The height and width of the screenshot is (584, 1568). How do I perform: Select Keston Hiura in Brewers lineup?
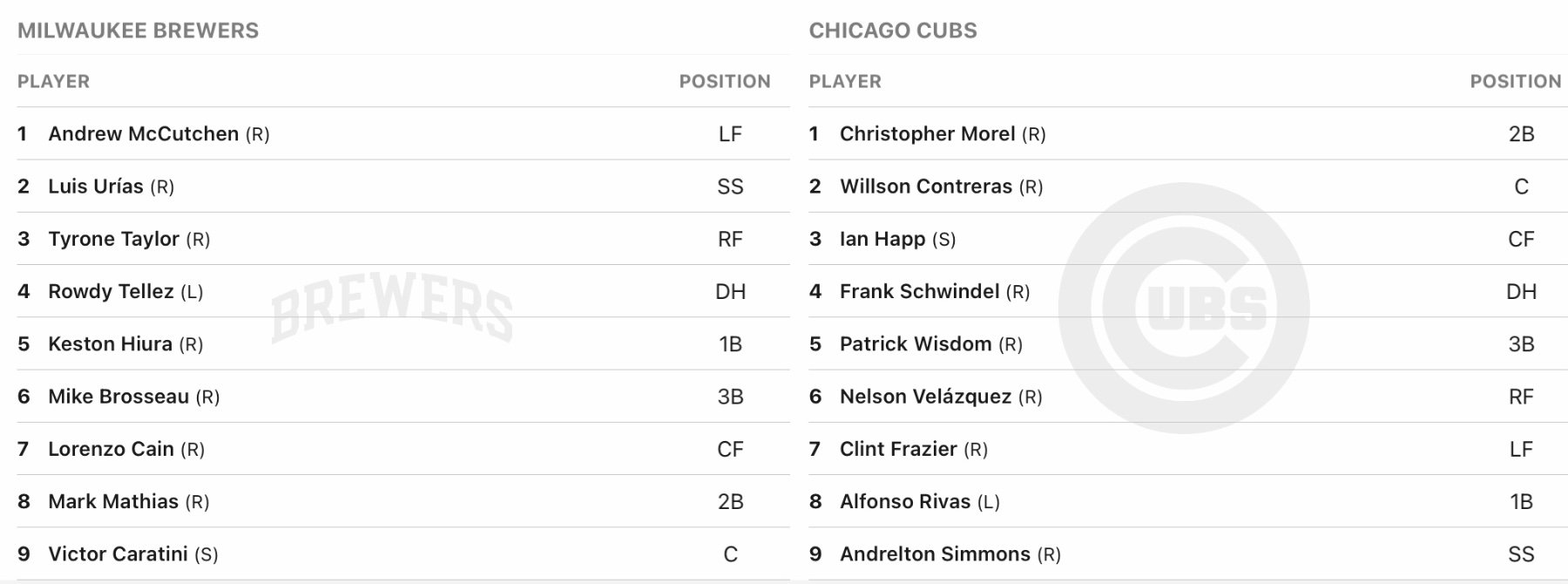(111, 344)
